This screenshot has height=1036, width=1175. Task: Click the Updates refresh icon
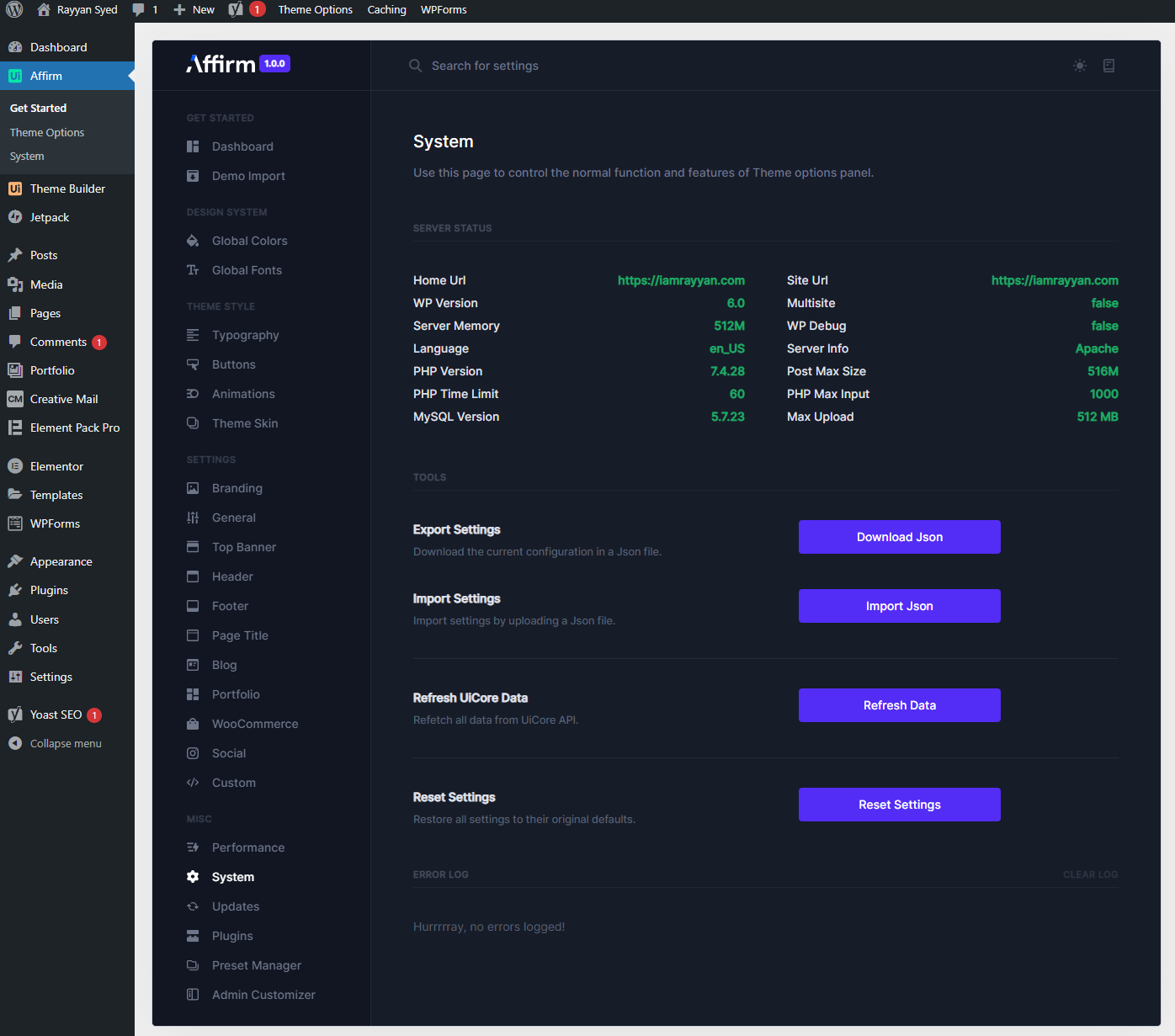[193, 906]
